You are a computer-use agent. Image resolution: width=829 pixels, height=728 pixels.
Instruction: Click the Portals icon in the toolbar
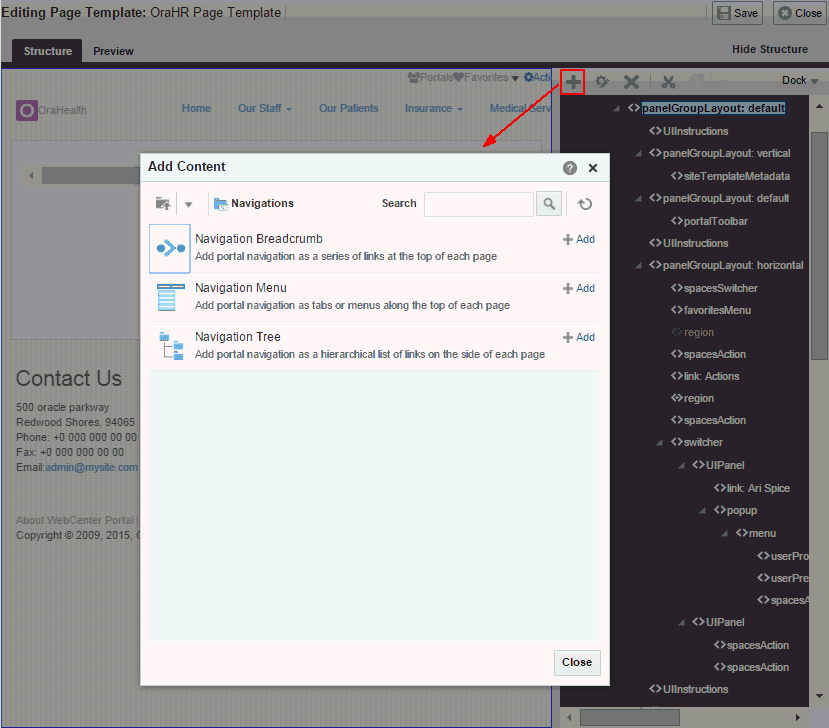(x=413, y=78)
